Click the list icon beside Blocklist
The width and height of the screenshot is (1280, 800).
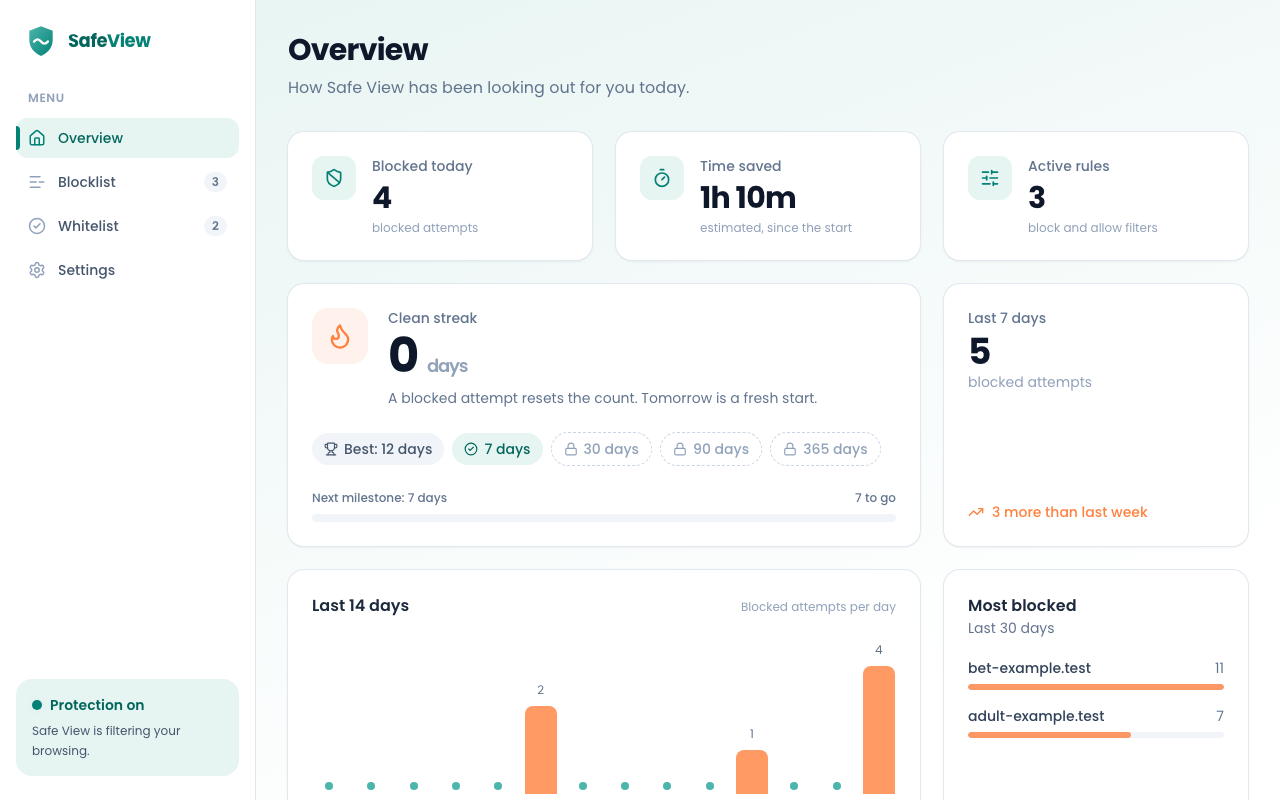(x=37, y=182)
